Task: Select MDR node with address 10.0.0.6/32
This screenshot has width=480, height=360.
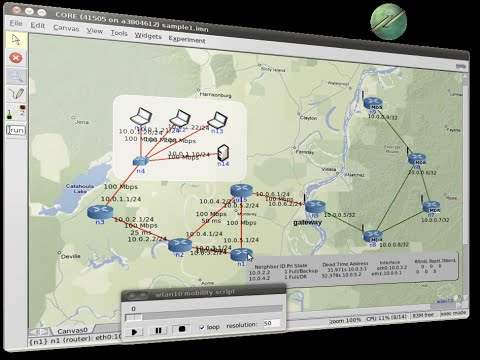Action: (417, 159)
